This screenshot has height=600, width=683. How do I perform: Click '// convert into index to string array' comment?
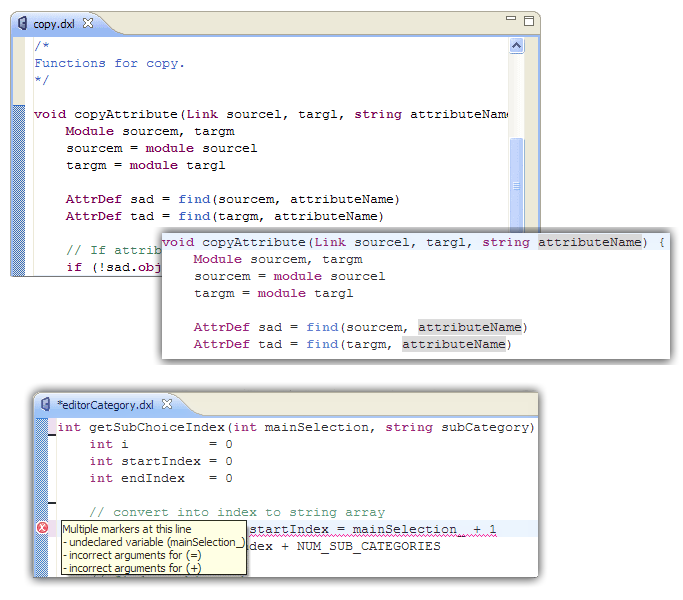237,512
